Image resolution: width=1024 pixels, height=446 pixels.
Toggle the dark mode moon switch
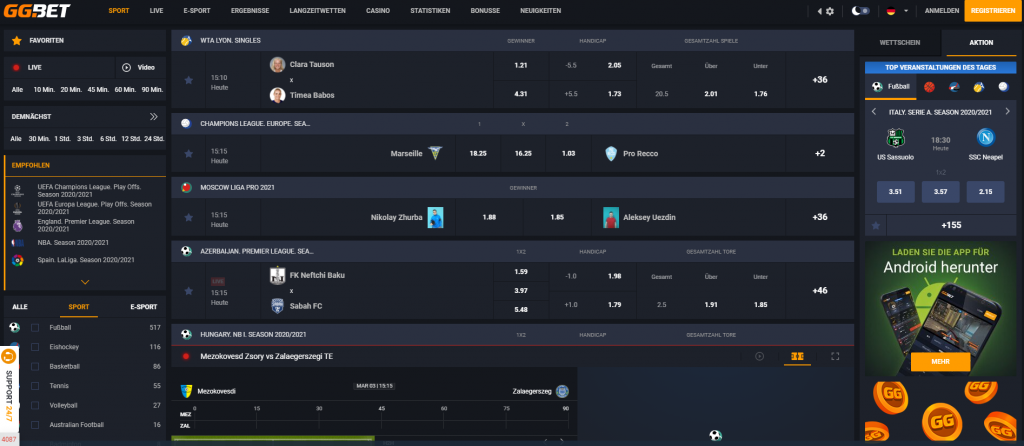coord(861,11)
